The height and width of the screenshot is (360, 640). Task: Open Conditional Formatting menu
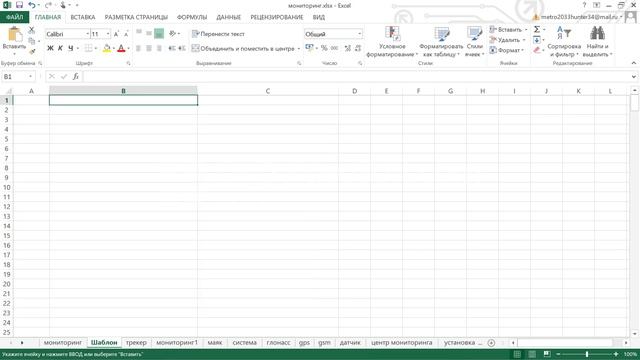[x=392, y=42]
